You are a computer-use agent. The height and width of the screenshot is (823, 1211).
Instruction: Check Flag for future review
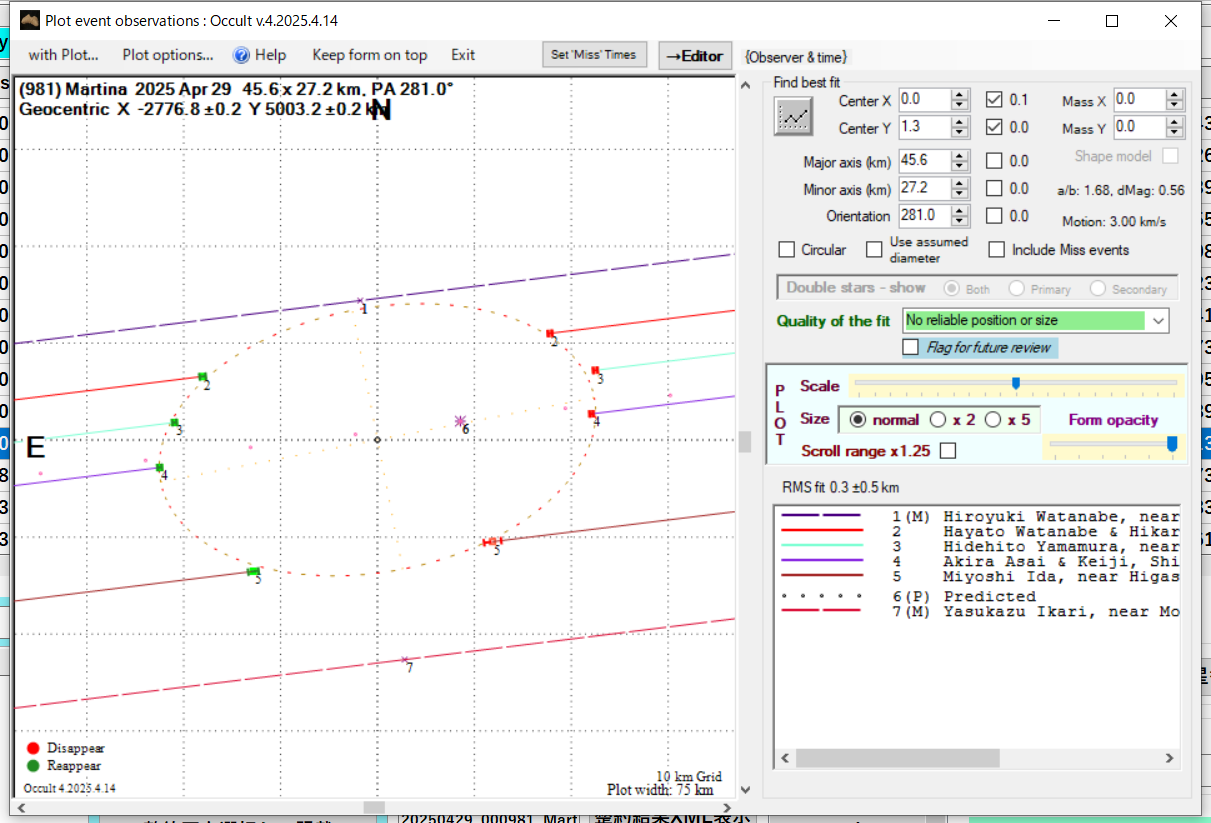pos(910,347)
